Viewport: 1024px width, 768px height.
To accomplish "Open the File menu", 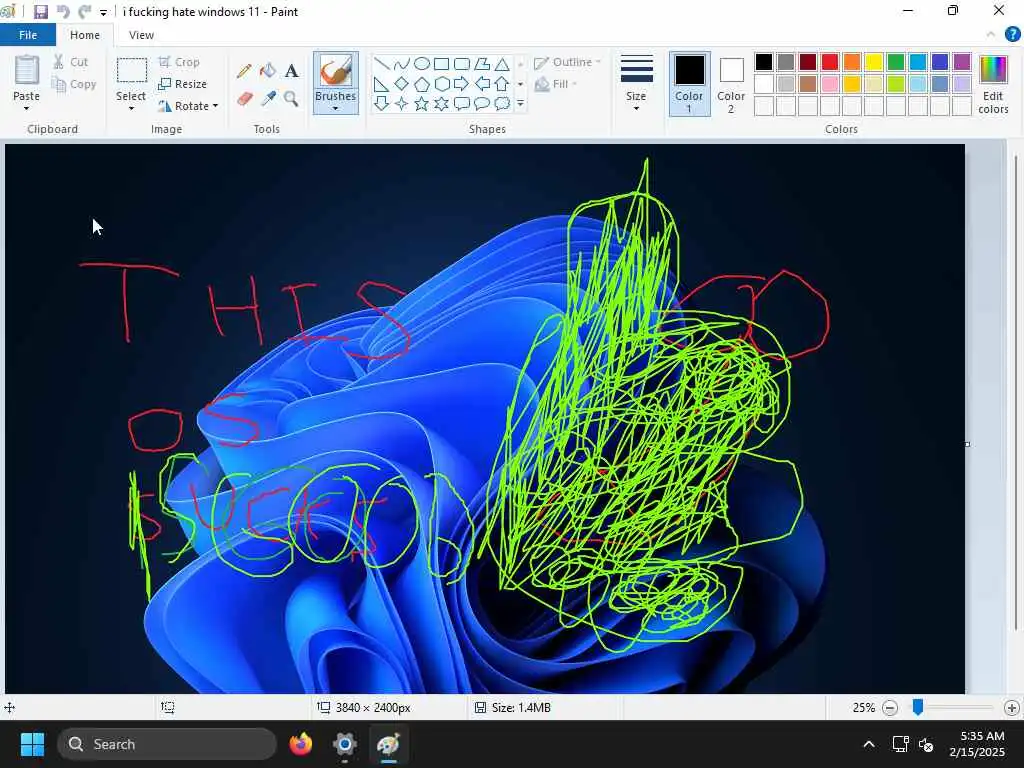I will [28, 35].
